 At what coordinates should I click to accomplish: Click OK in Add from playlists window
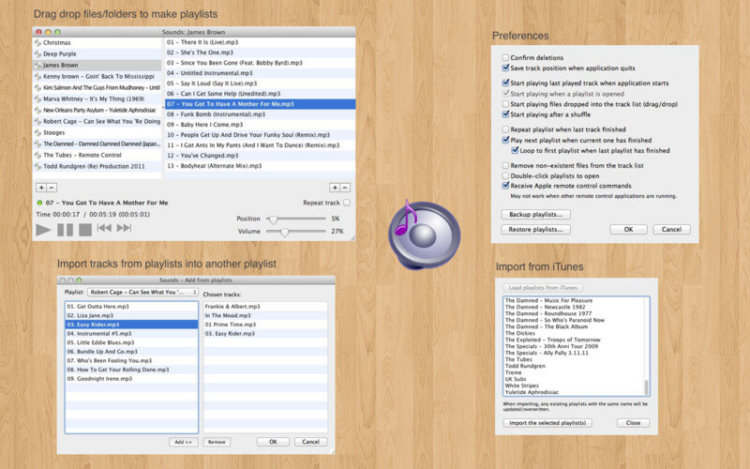(x=273, y=442)
